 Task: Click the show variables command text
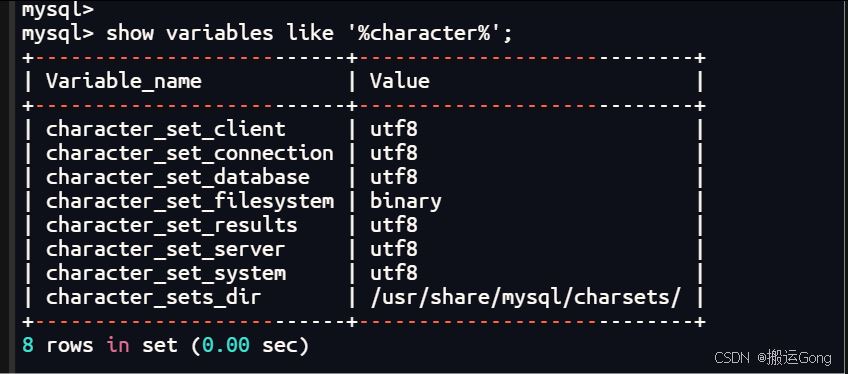click(x=309, y=34)
